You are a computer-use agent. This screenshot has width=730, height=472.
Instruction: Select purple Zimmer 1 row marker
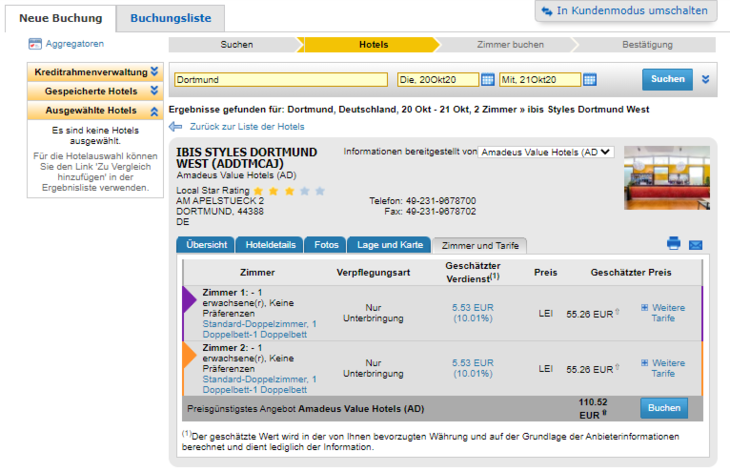click(x=189, y=300)
